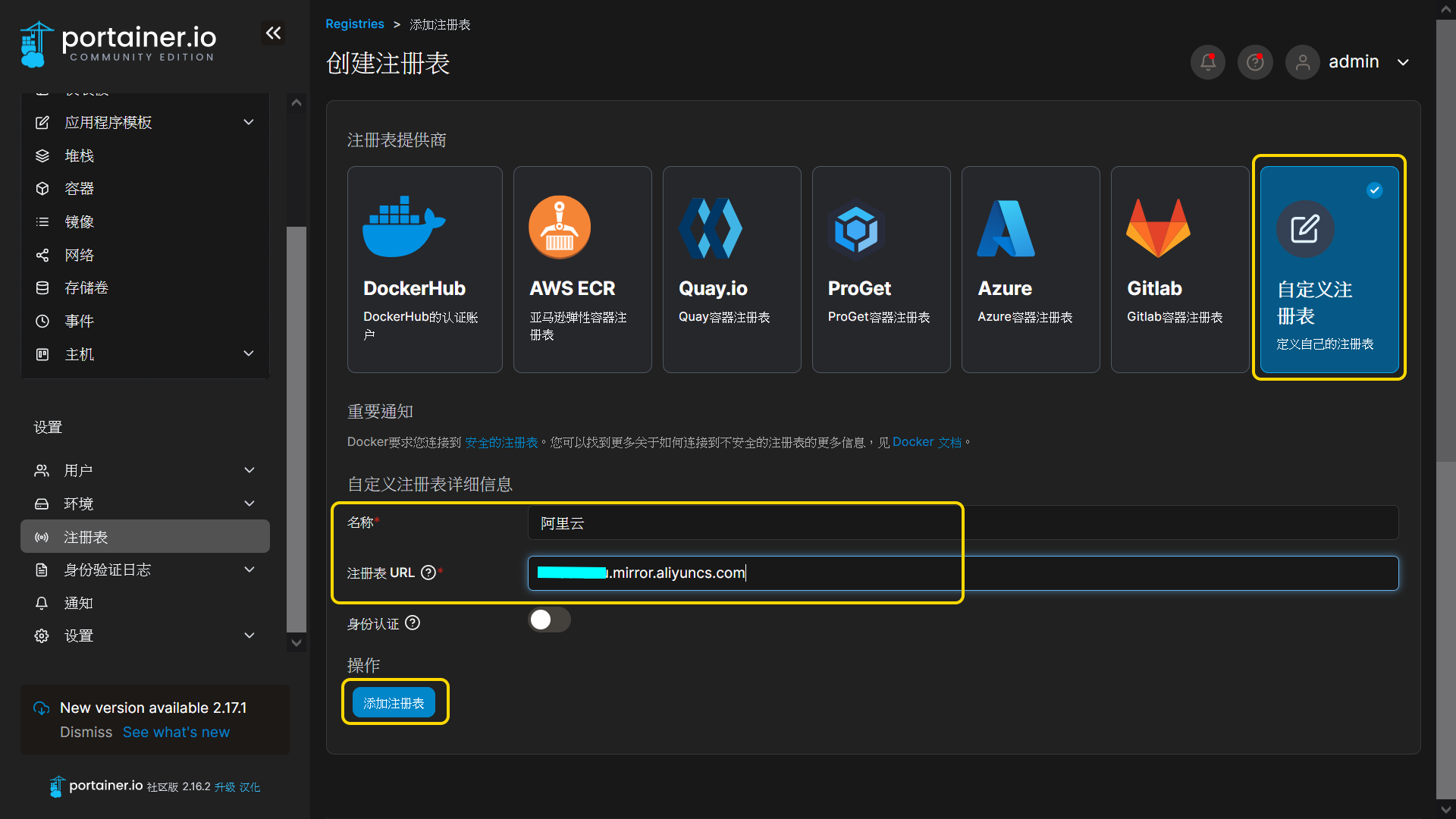Click the Portainer logo in sidebar
This screenshot has height=819, width=1456.
point(118,44)
